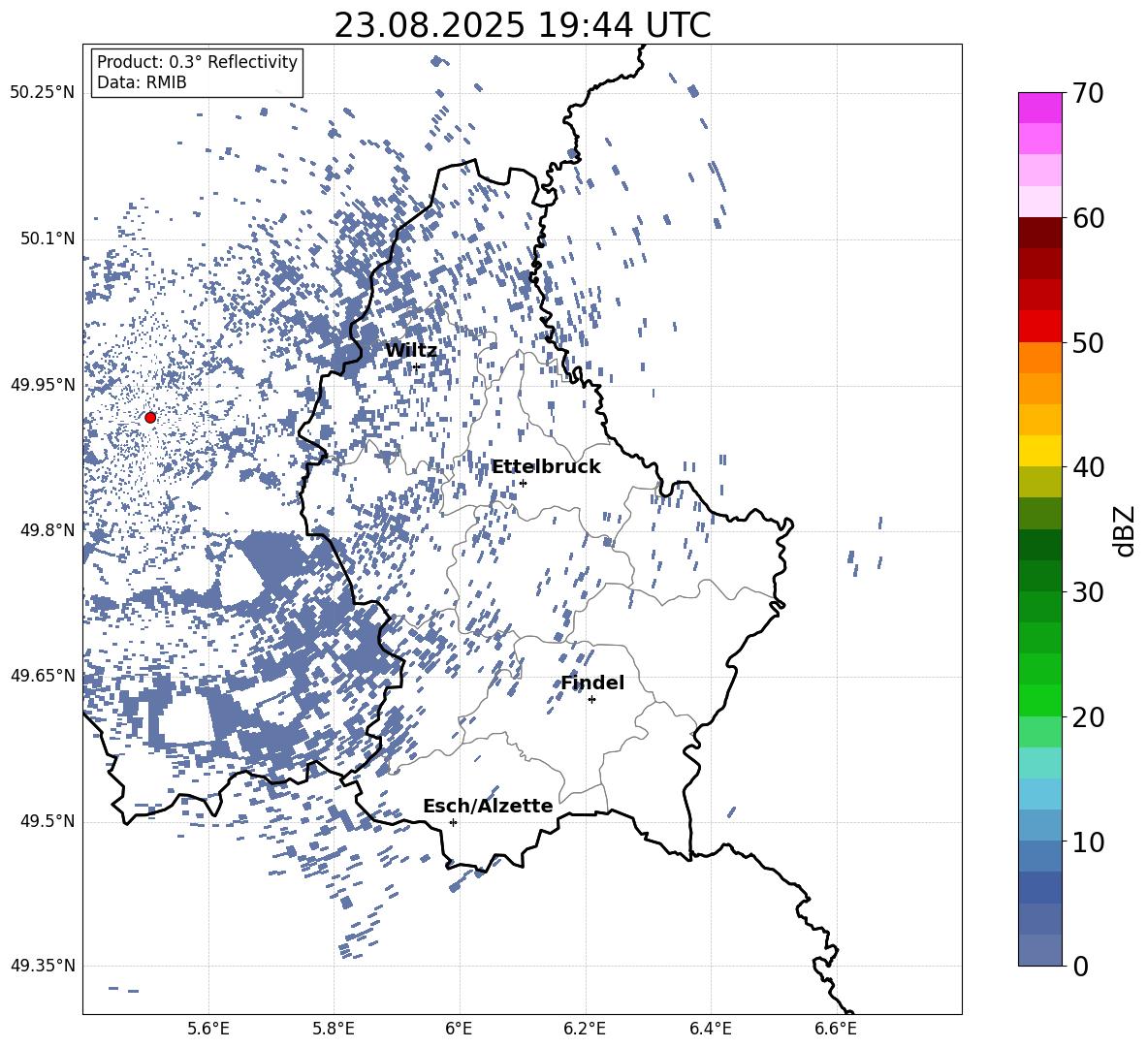Click the Ettelbruck location cross marker
Viewport: 1148px width, 1048px height.
point(523,483)
